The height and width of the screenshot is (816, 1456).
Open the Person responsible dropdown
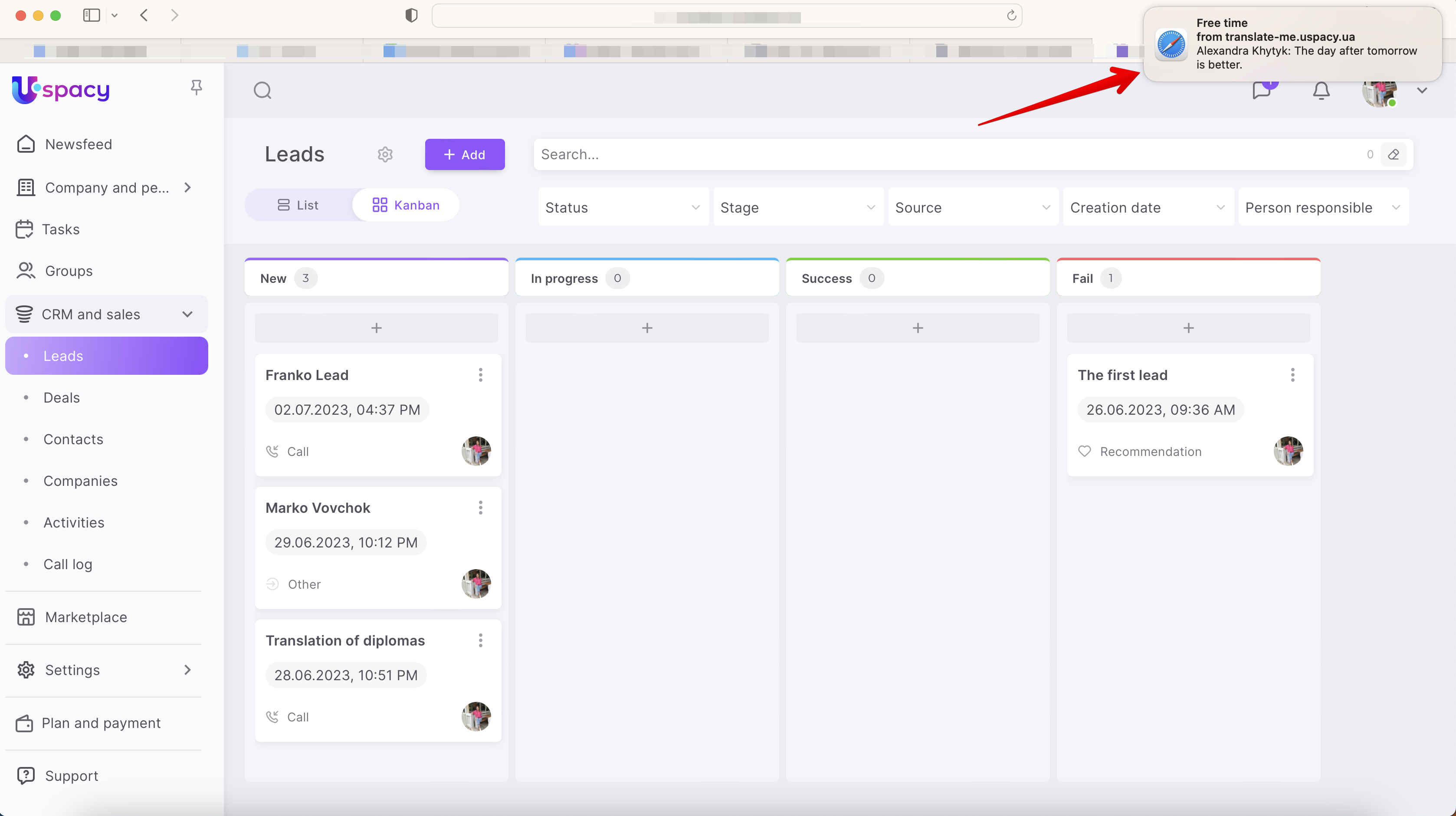point(1323,207)
